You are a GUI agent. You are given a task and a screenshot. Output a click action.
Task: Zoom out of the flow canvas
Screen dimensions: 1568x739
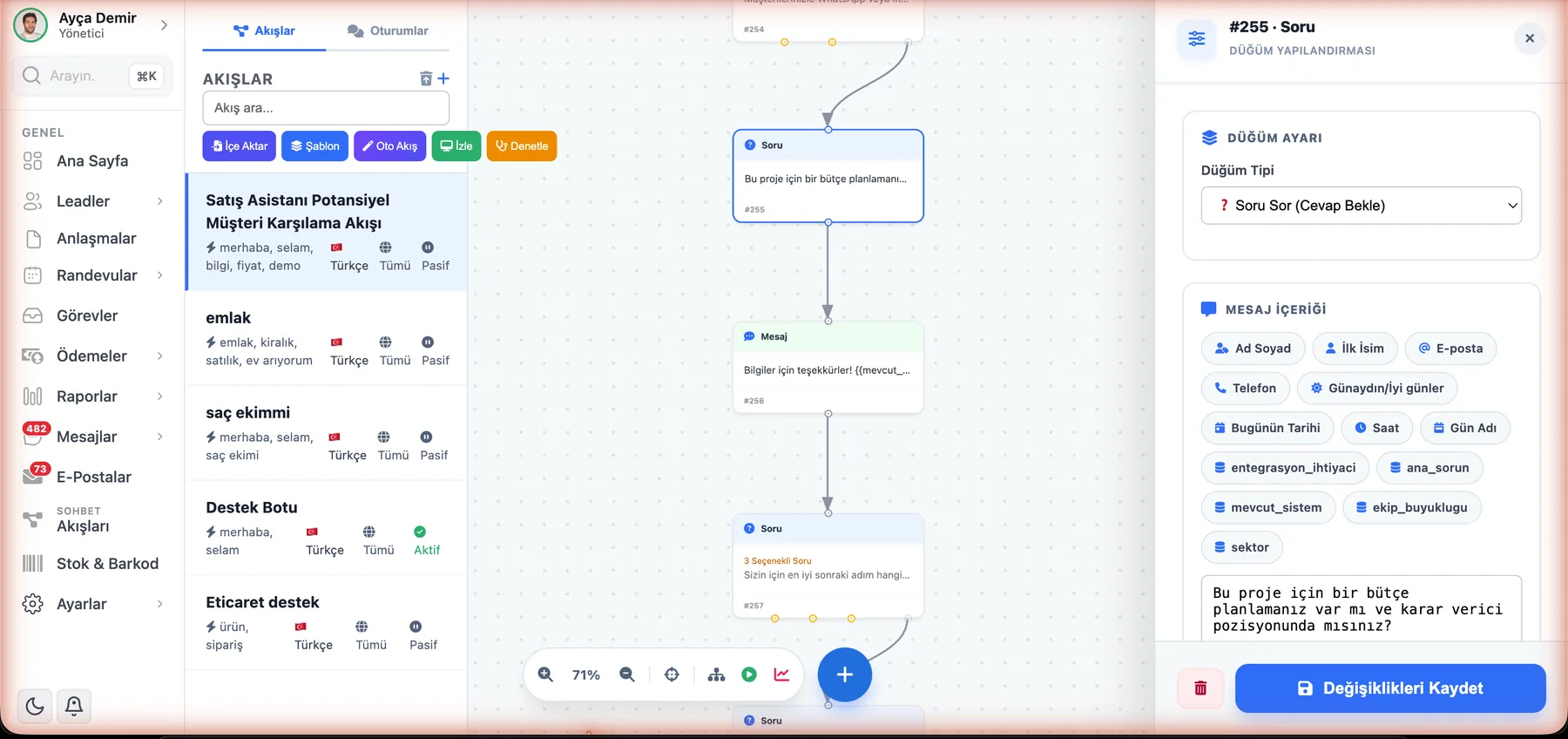coord(627,675)
